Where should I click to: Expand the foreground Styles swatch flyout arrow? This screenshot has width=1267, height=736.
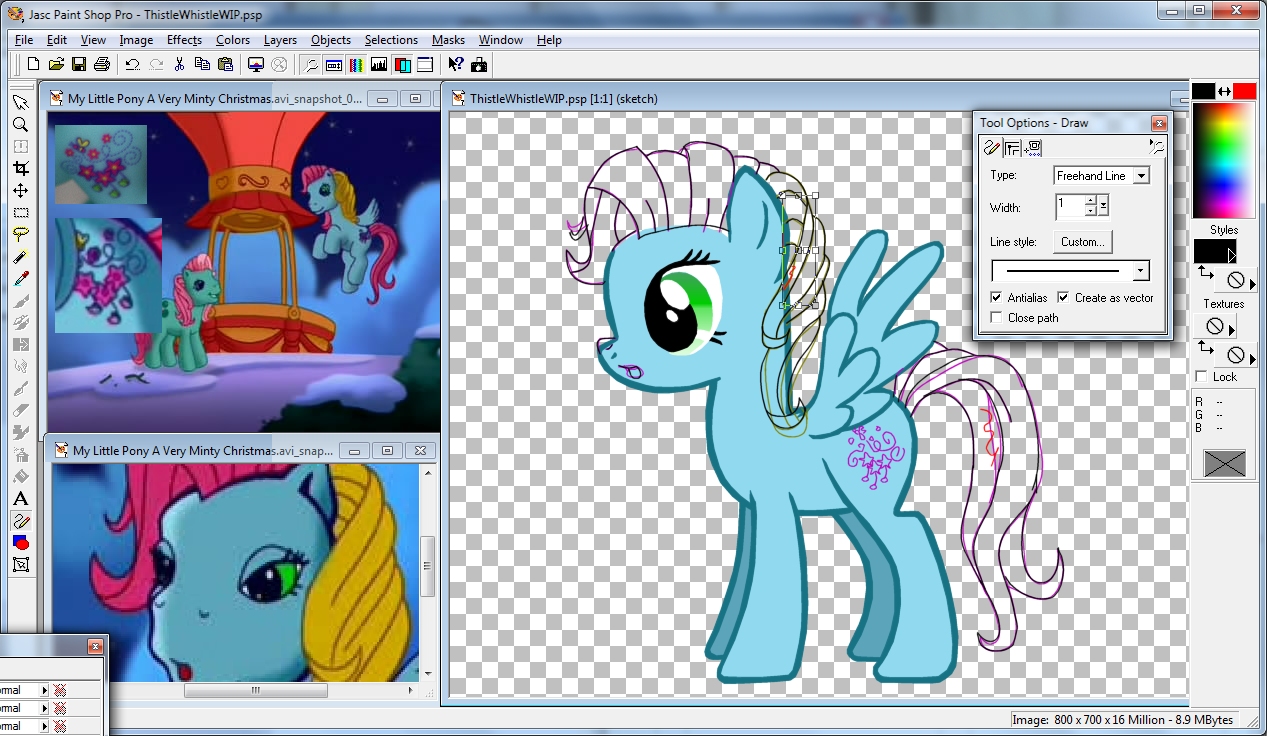[x=1232, y=255]
